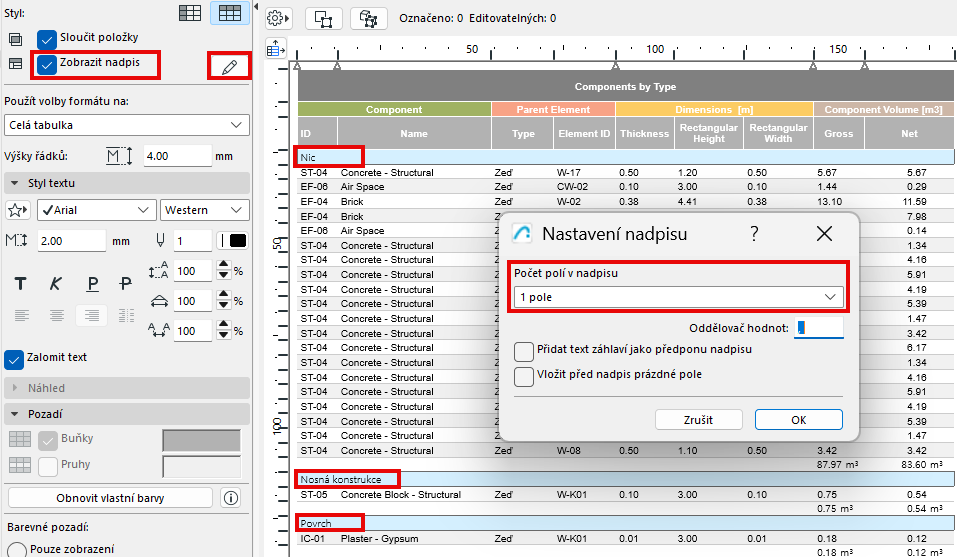Select the second table style grid icon
The width and height of the screenshot is (957, 557).
coord(230,13)
